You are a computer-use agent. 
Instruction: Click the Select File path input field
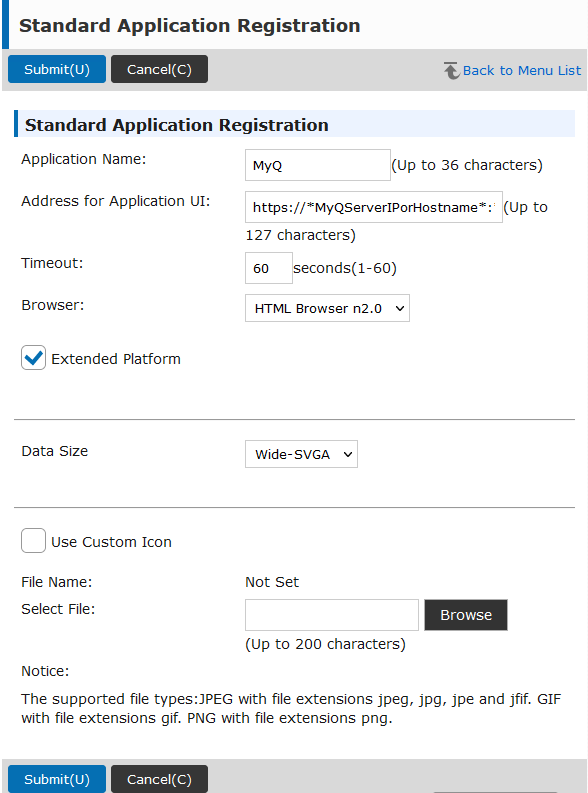click(332, 615)
